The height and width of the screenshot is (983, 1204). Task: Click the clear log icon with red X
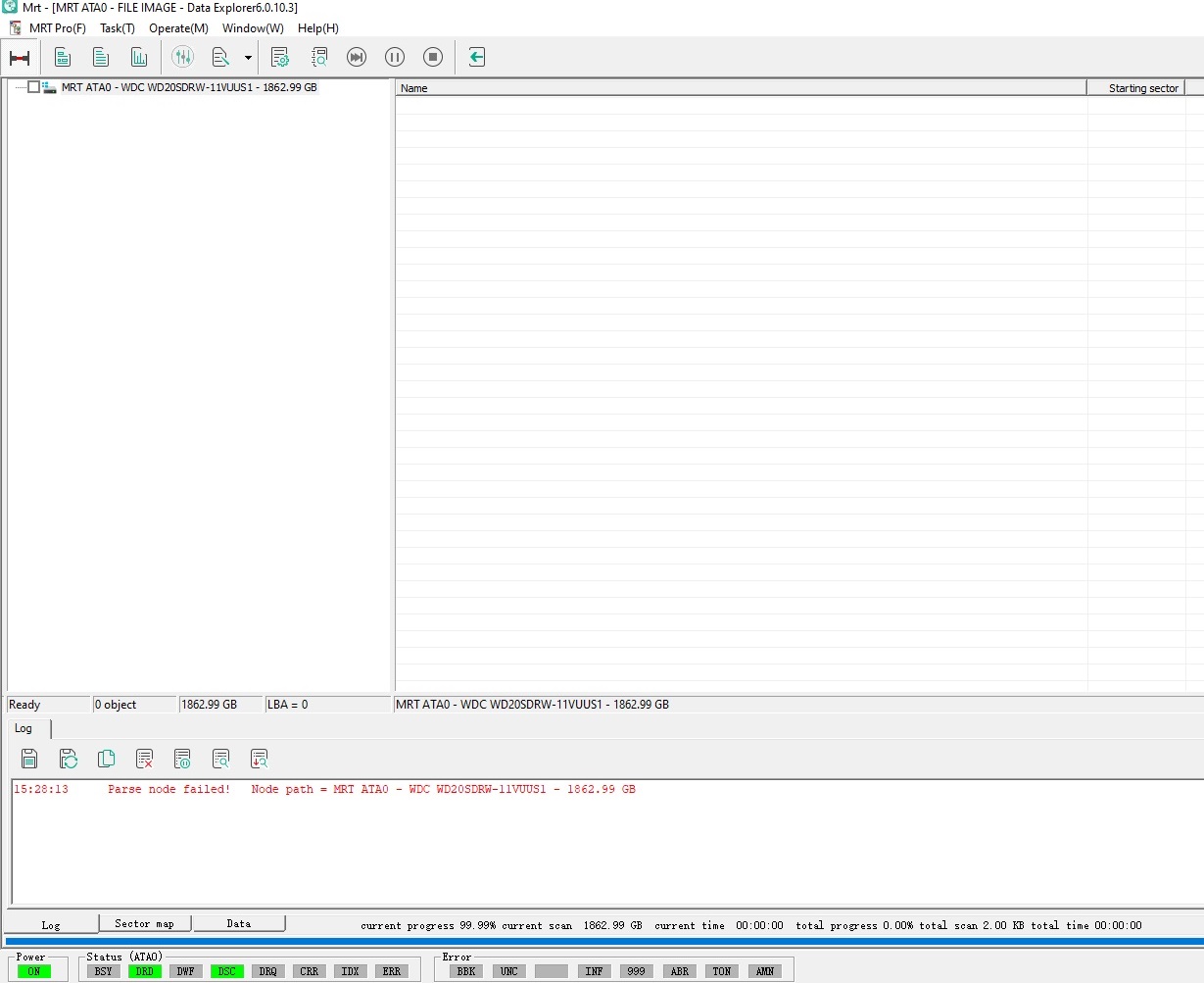coord(144,759)
